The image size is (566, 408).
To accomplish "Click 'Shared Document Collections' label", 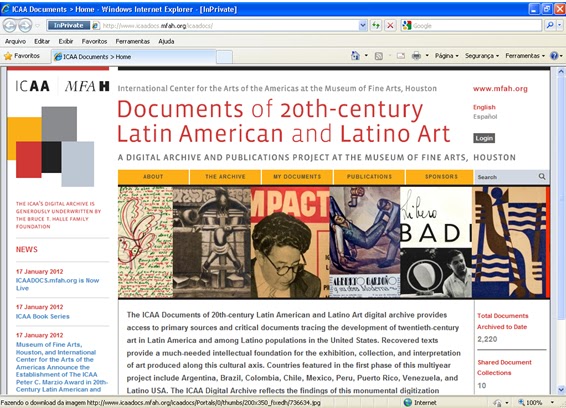I will pyautogui.click(x=504, y=368).
